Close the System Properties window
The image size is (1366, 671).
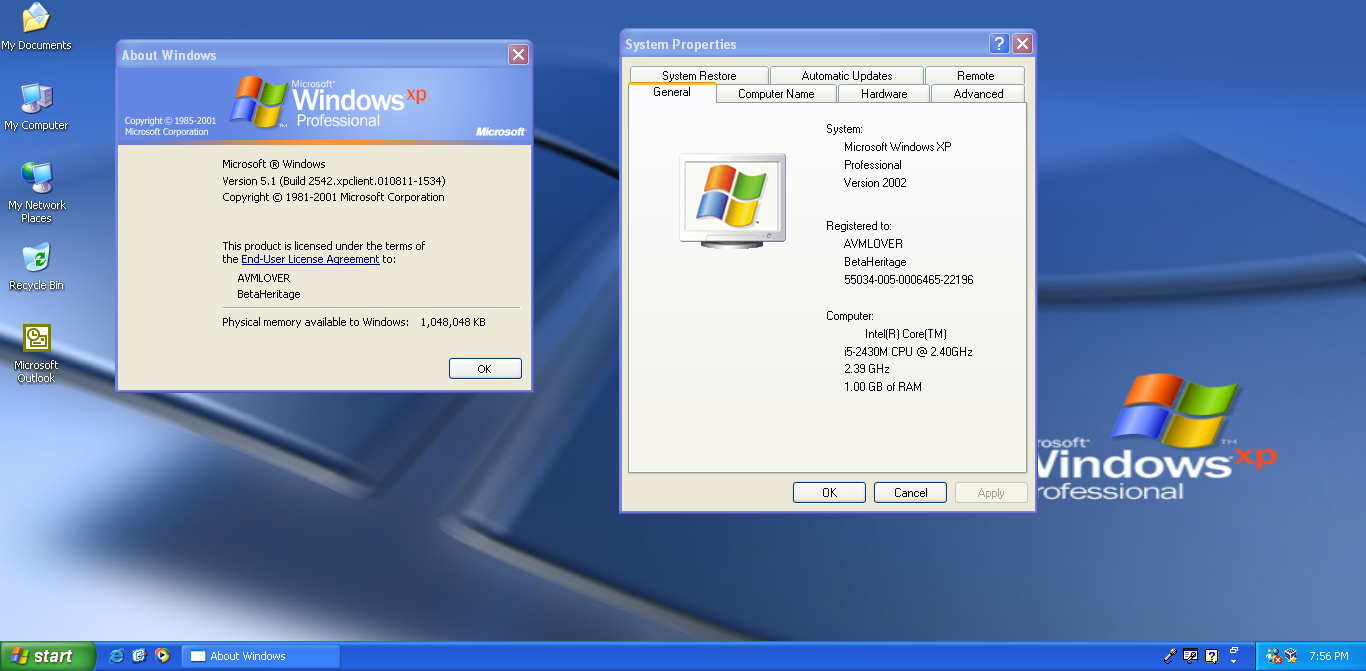[1022, 44]
